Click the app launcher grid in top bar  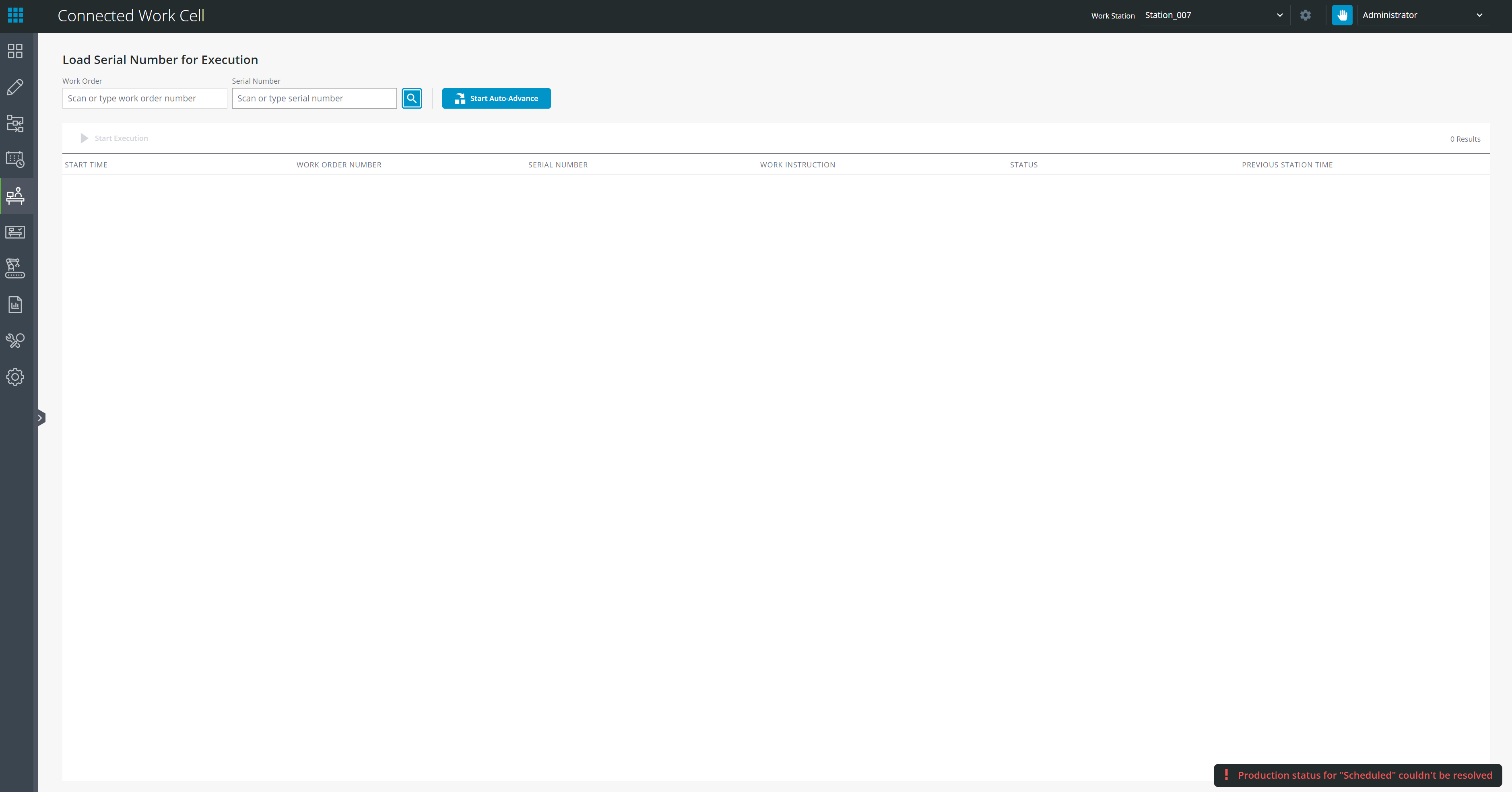[x=15, y=15]
